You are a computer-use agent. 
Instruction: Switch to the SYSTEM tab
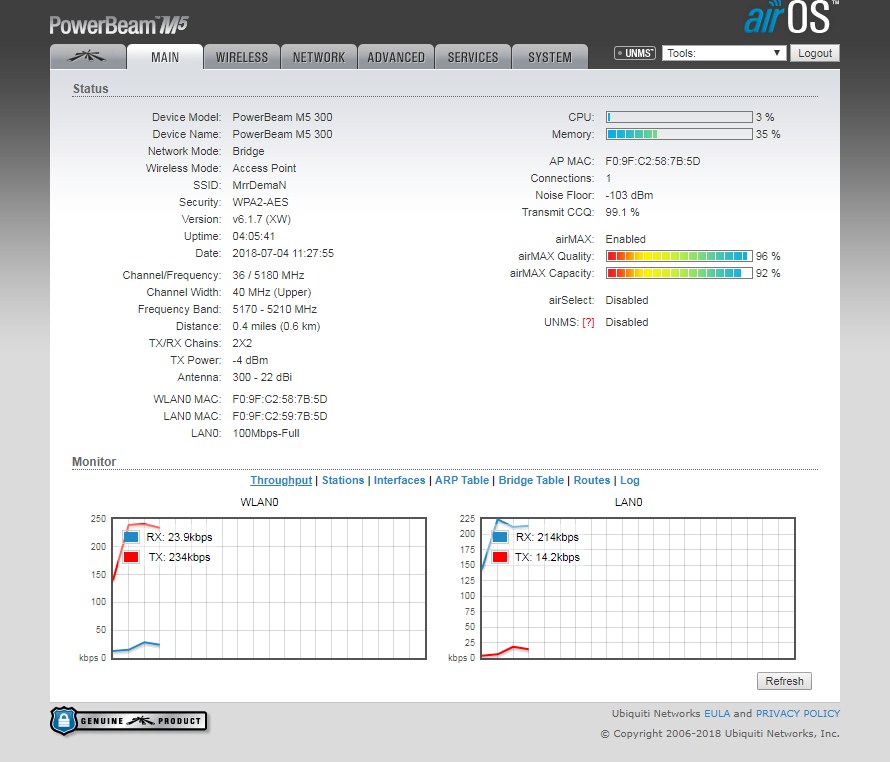click(550, 57)
